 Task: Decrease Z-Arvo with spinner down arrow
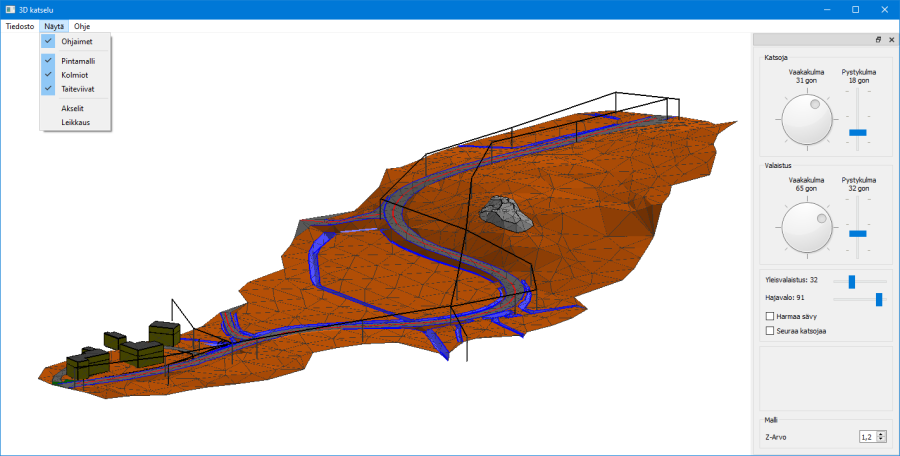pyautogui.click(x=879, y=440)
